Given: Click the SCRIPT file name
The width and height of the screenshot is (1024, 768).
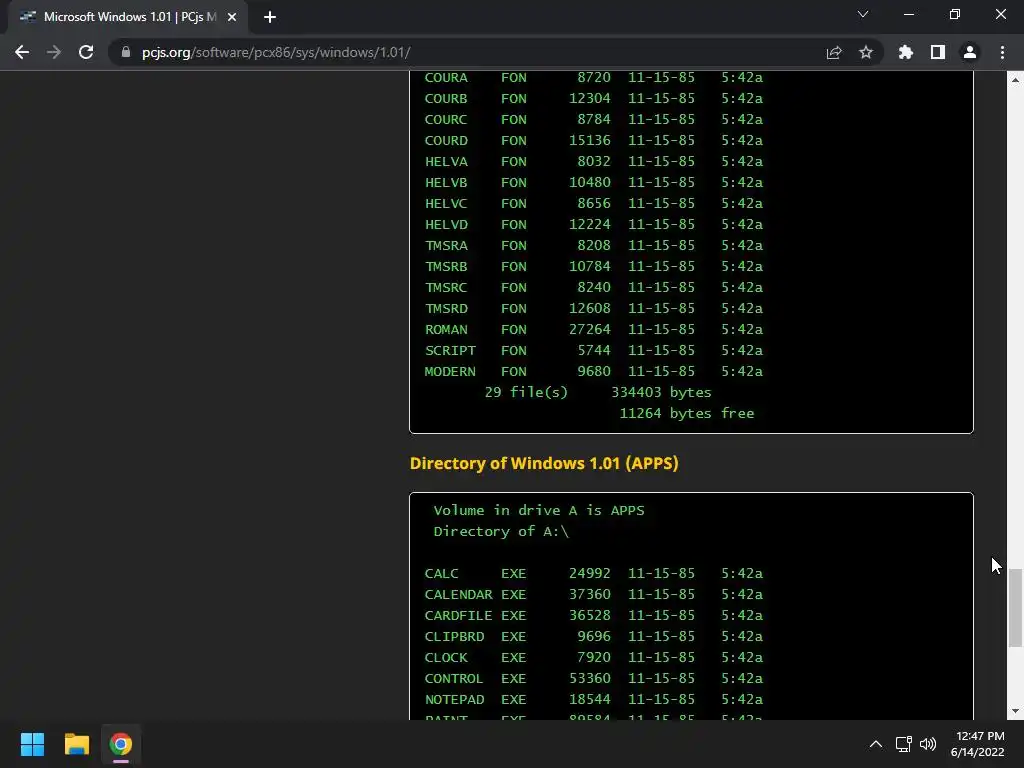Looking at the screenshot, I should pos(451,350).
